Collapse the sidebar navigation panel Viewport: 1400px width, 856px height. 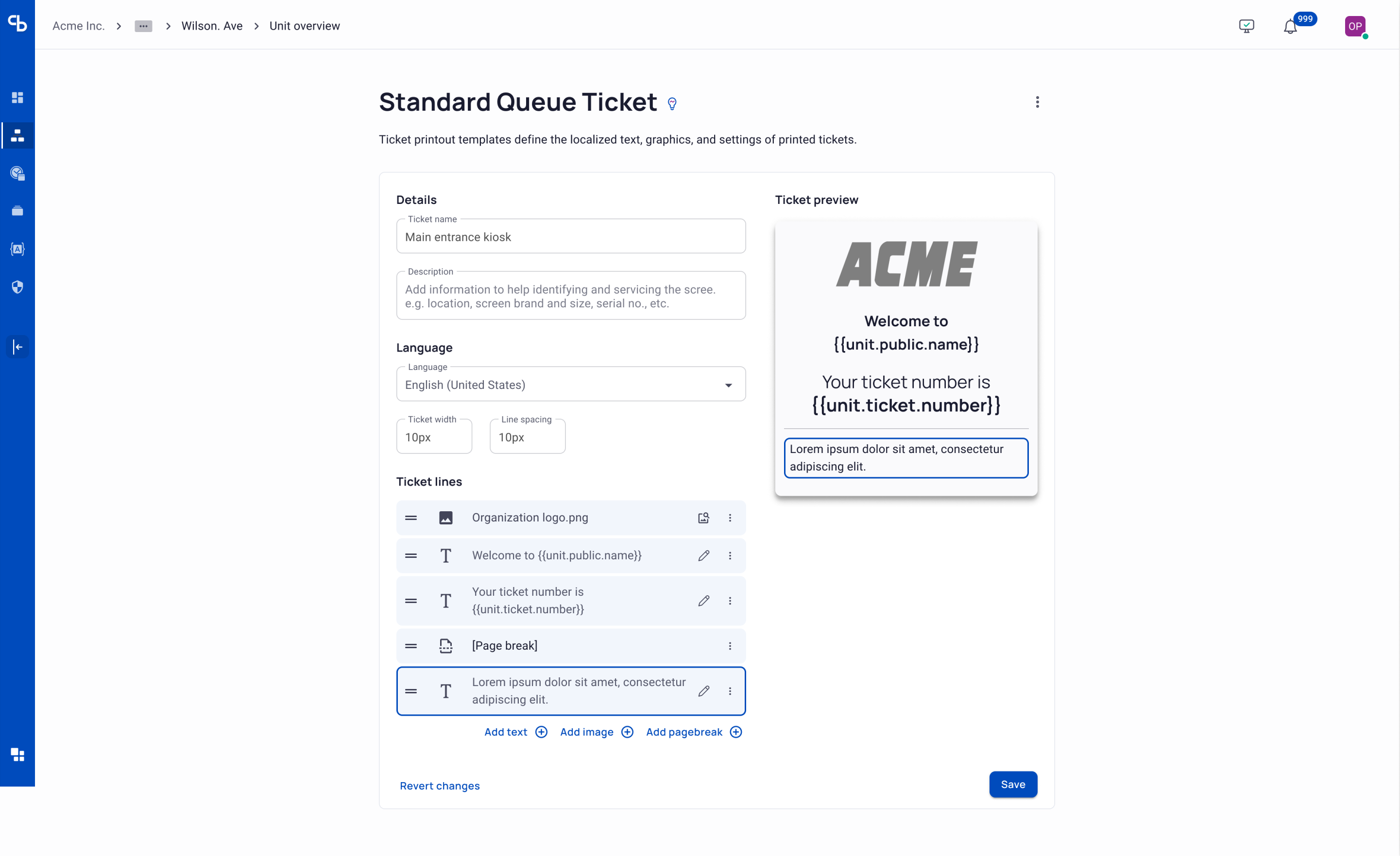17,347
